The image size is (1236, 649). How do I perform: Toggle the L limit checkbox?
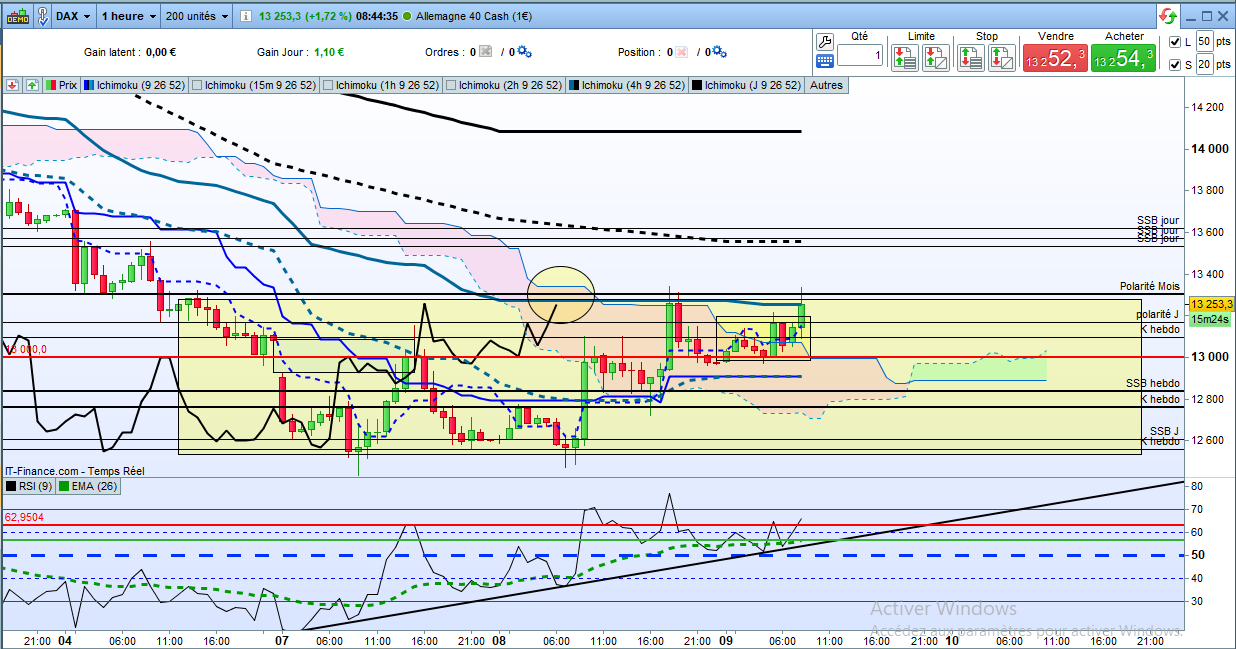[1174, 41]
